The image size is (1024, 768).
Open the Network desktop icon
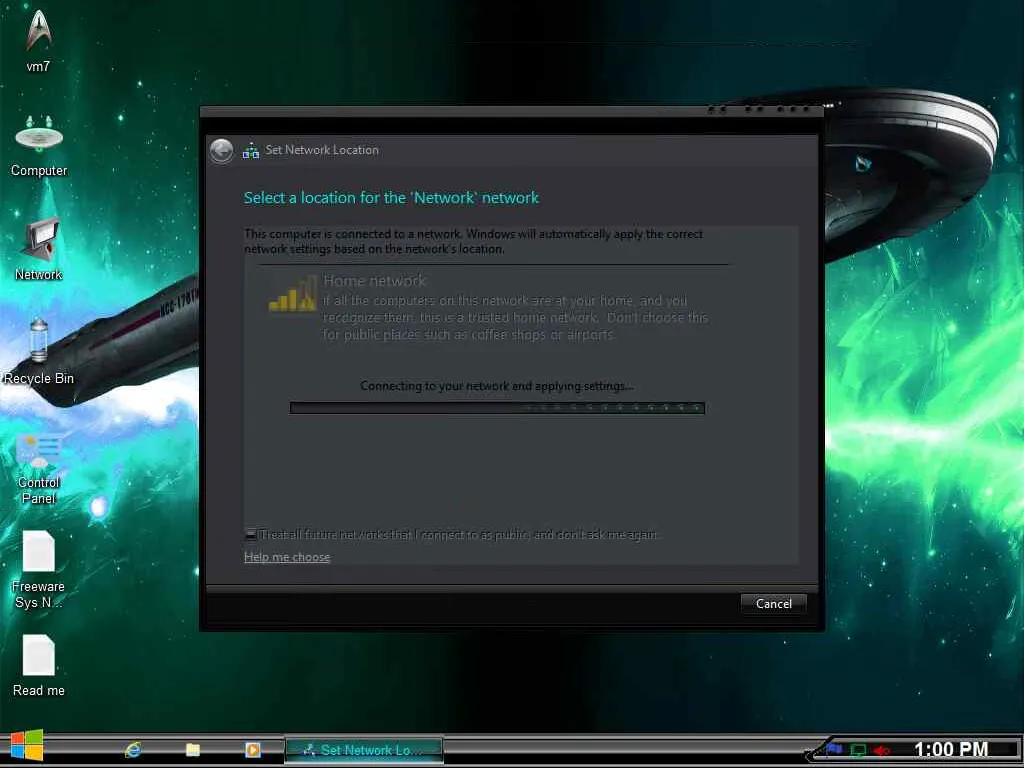point(39,250)
